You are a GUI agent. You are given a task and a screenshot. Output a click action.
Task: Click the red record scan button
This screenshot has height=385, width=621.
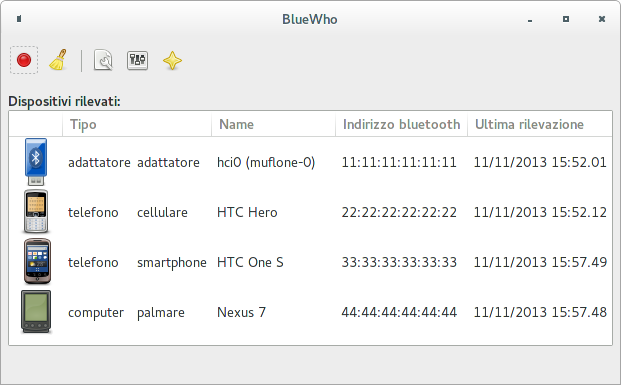(x=24, y=60)
